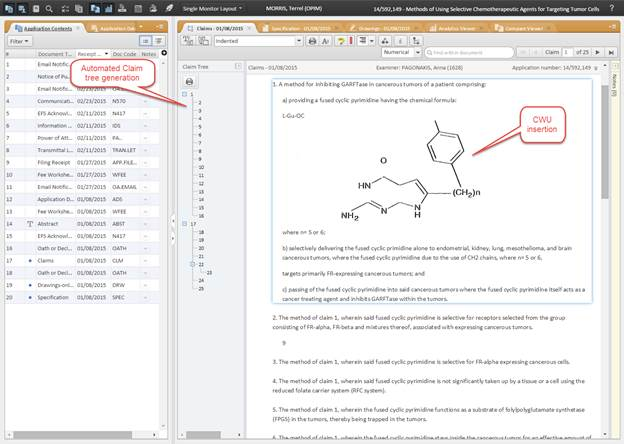The height and width of the screenshot is (444, 624).
Task: Click the red marker icon in toolbar
Action: pos(351,41)
